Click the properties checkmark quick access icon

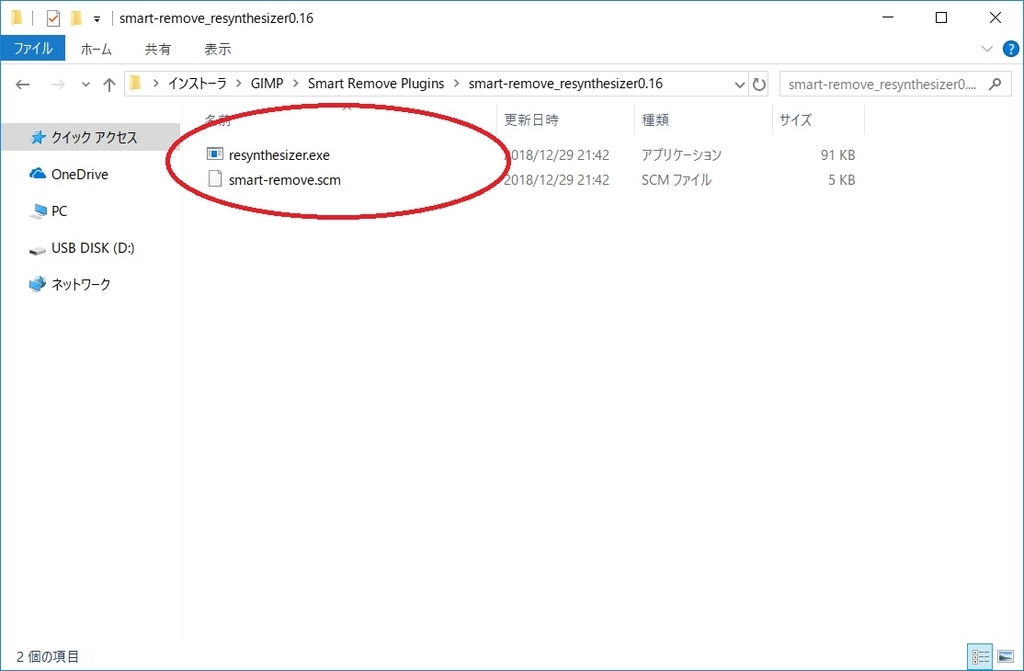53,18
